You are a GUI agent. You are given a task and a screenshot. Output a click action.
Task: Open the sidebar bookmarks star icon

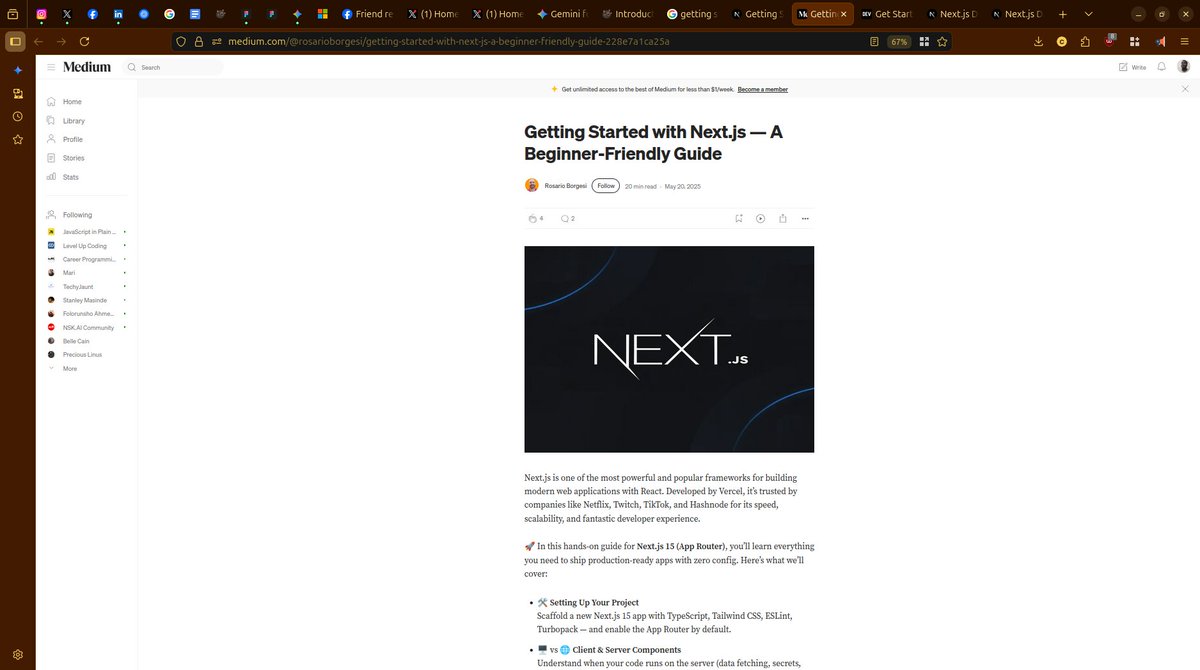(17, 139)
